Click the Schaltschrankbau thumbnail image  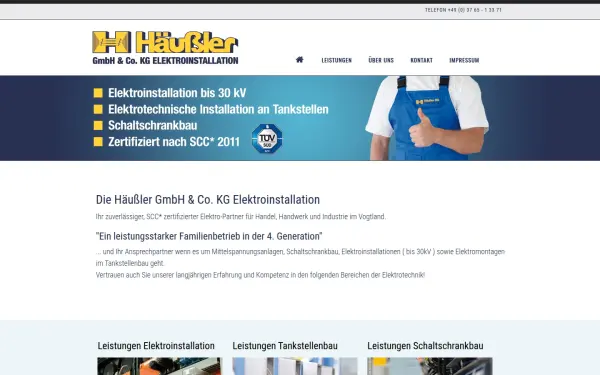(x=430, y=366)
